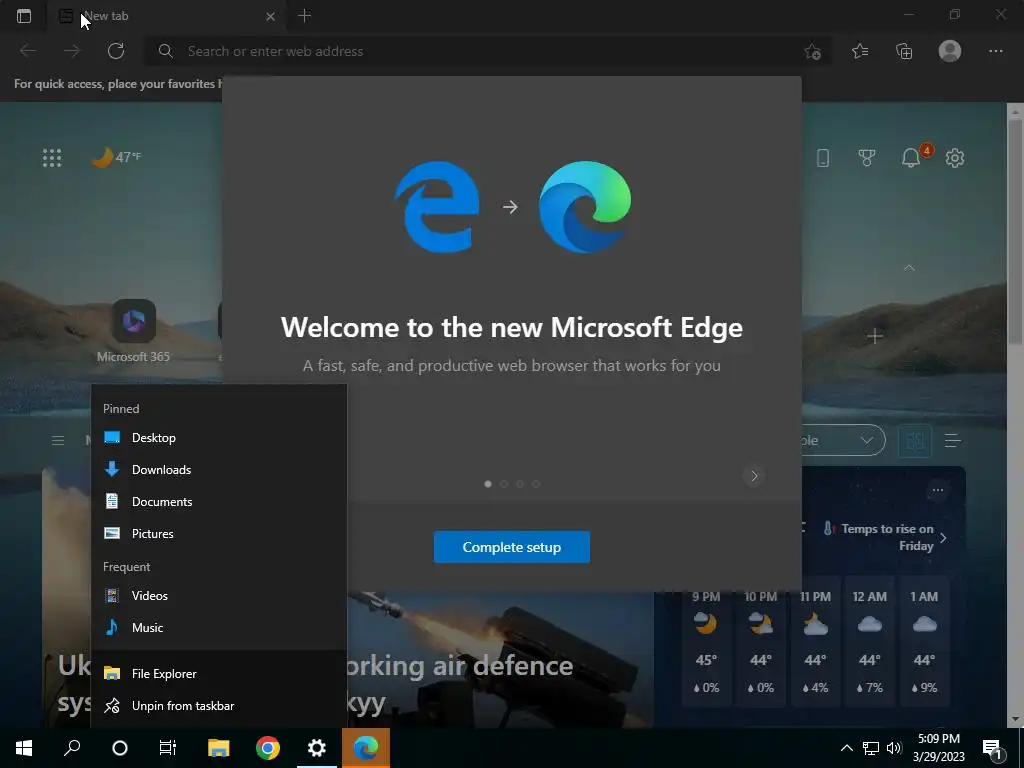Open Edge Settings and more menu
Image resolution: width=1024 pixels, height=768 pixels.
pyautogui.click(x=995, y=51)
